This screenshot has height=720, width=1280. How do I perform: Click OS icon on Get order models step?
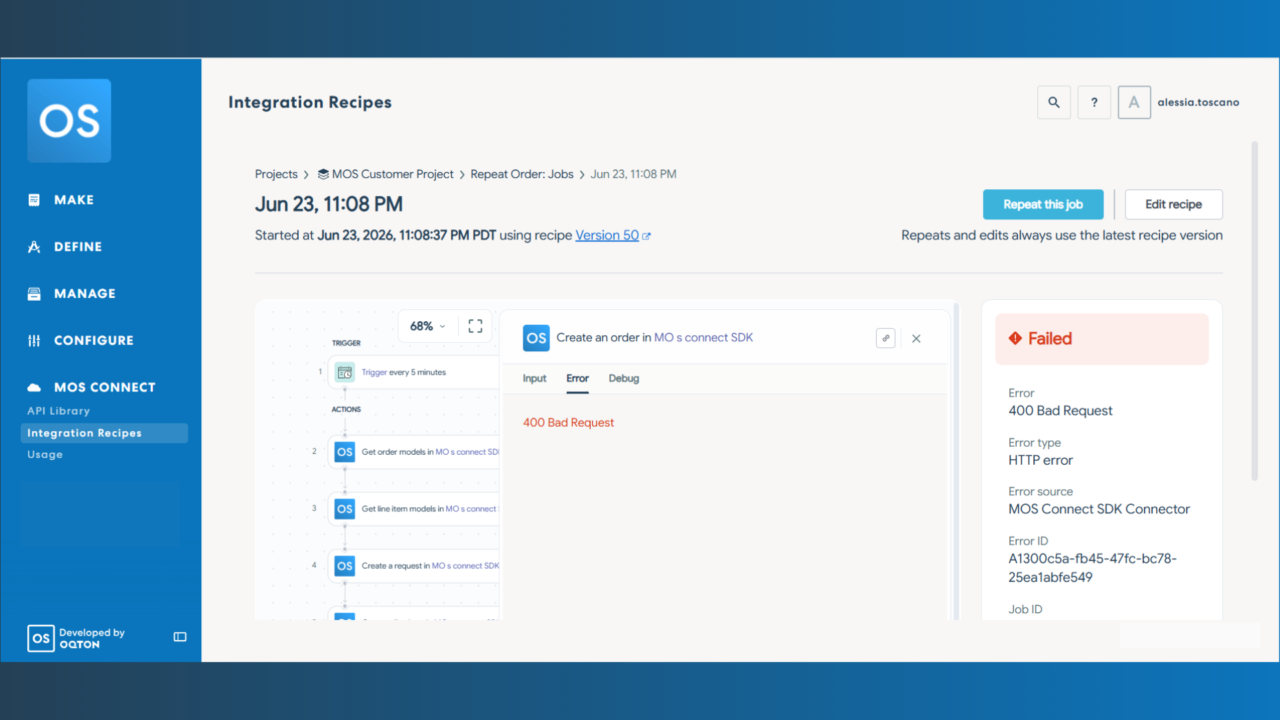click(344, 452)
